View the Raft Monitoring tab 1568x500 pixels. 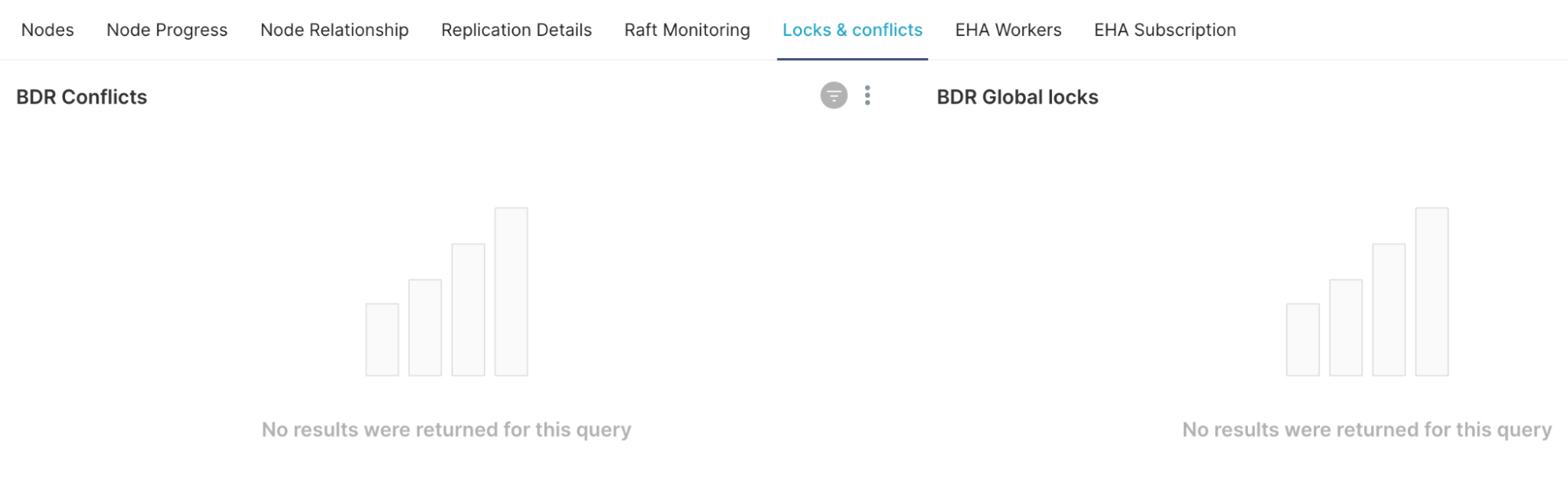687,30
